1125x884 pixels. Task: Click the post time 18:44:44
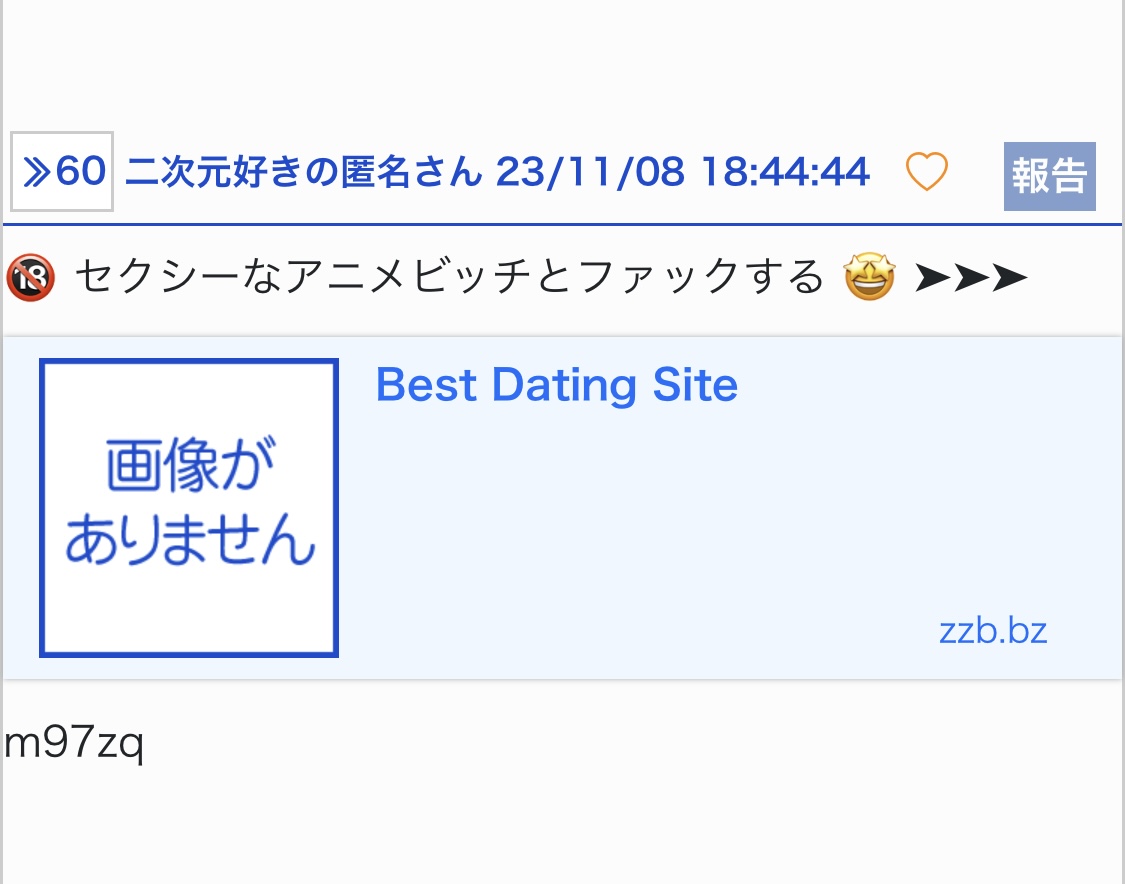coord(784,173)
